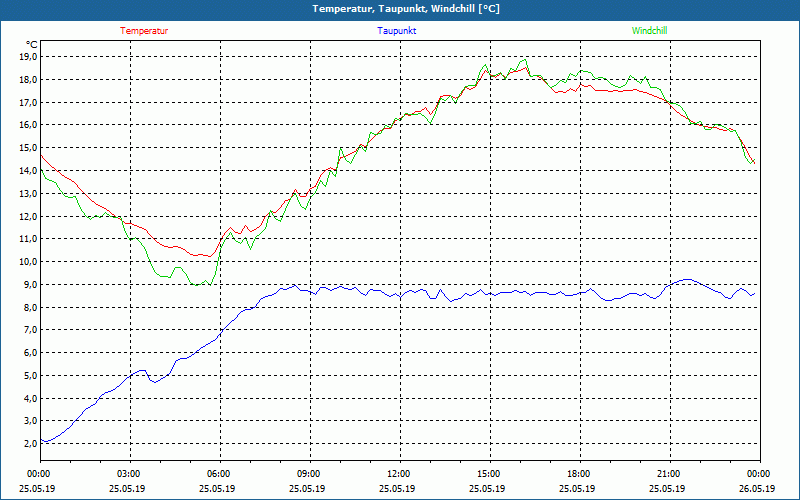Click the '06:00' x-axis time label
This screenshot has width=800, height=500.
[219, 474]
